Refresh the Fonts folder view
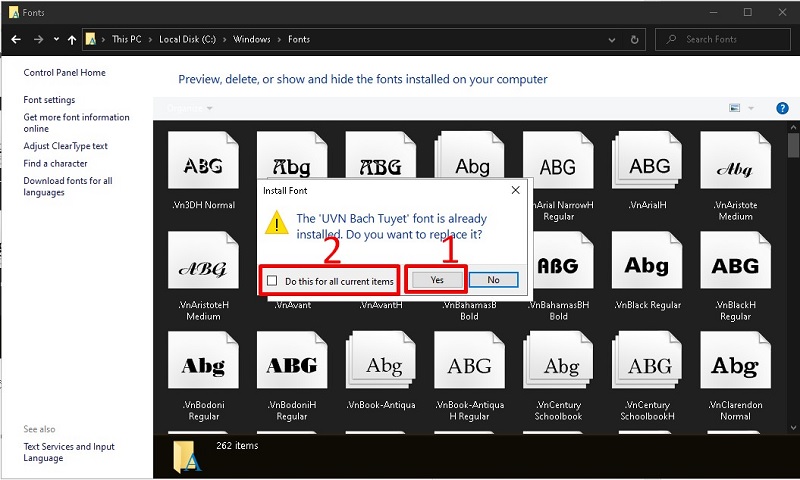Image resolution: width=800 pixels, height=480 pixels. pos(634,39)
